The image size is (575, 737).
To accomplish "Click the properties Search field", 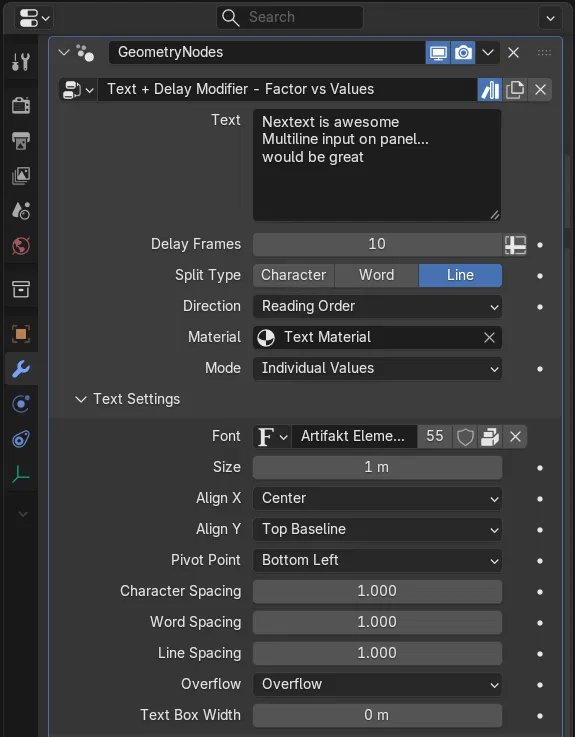I will pyautogui.click(x=290, y=18).
